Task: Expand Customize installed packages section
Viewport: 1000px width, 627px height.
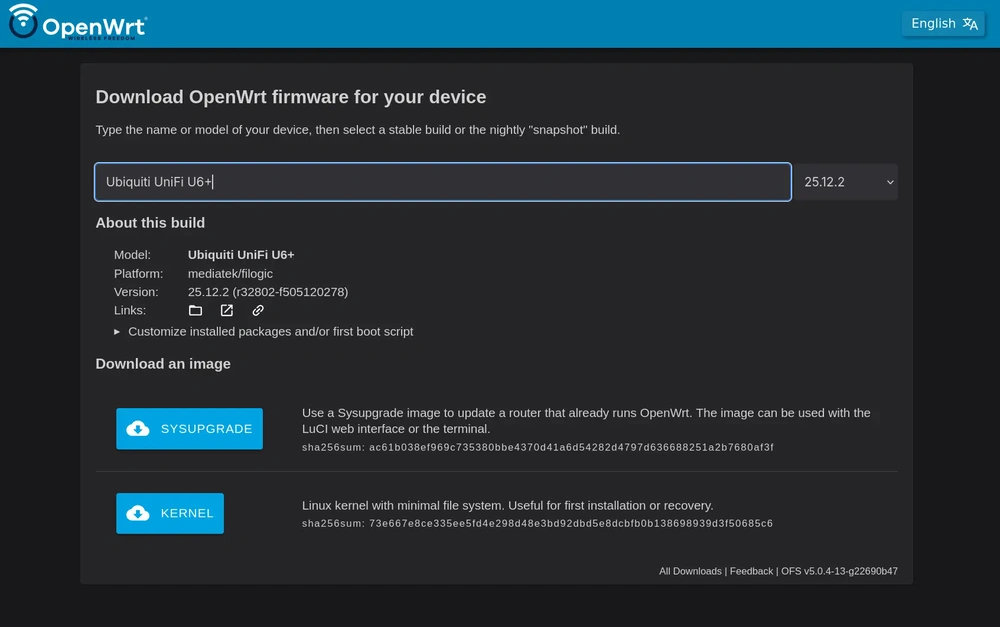Action: coord(270,332)
